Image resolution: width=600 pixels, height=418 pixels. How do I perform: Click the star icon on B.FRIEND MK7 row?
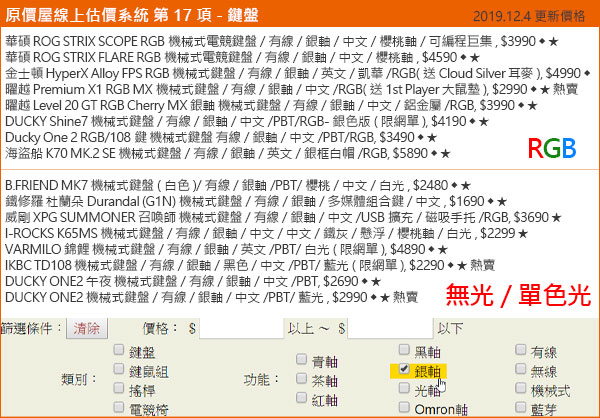465,186
